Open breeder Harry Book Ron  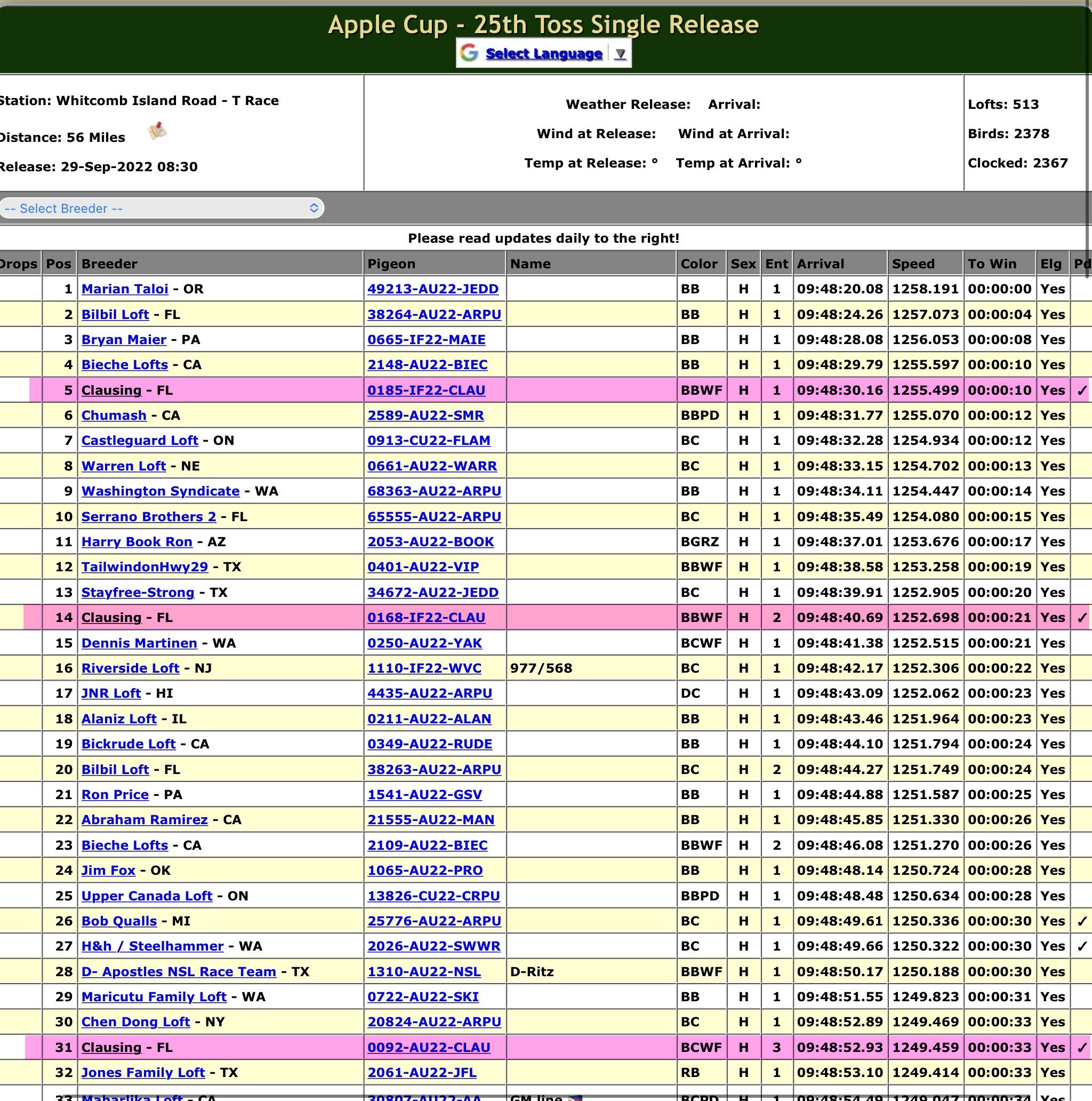click(136, 542)
